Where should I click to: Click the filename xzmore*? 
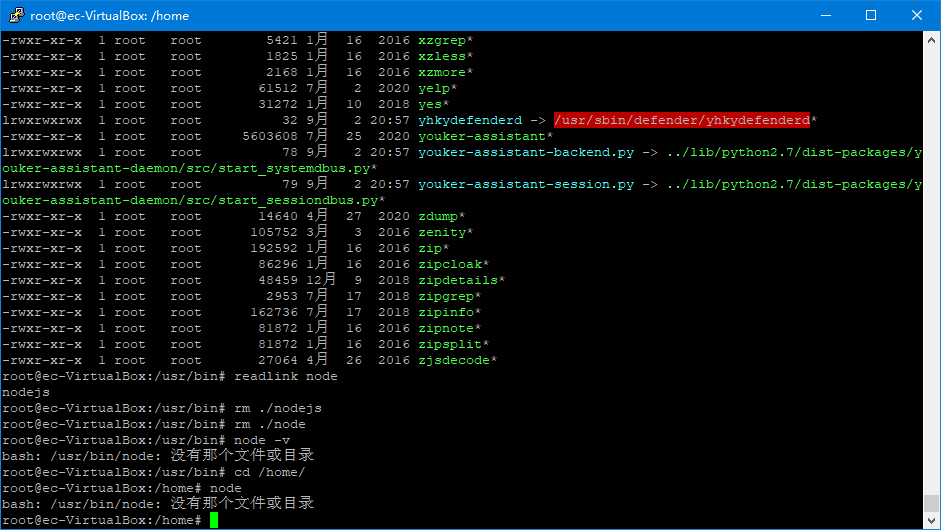coord(445,72)
